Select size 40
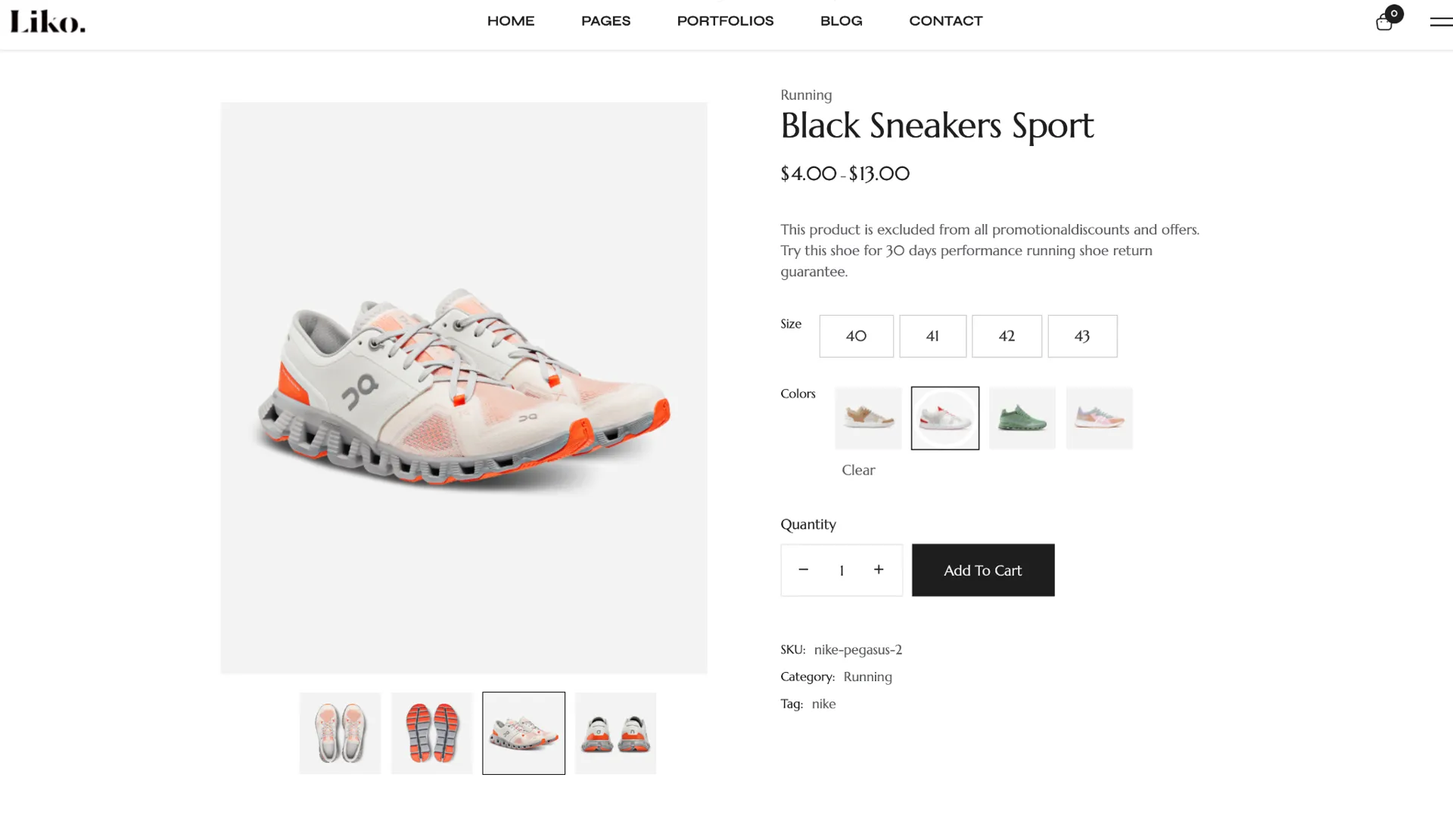Screen dimensions: 1453x840 (x=856, y=336)
